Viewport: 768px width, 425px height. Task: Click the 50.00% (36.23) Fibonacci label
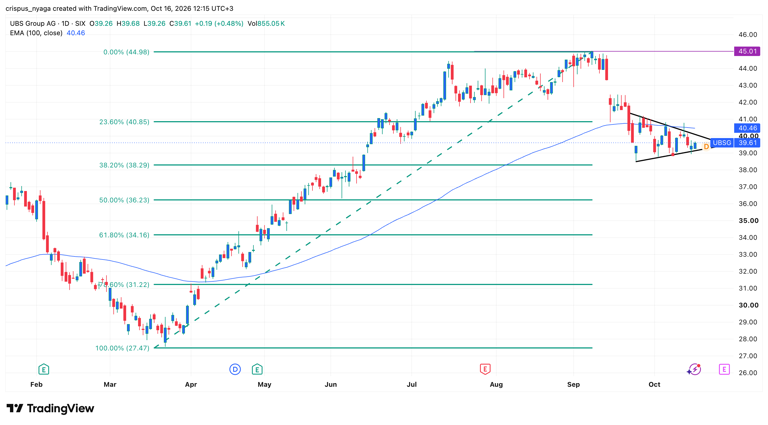pyautogui.click(x=124, y=200)
